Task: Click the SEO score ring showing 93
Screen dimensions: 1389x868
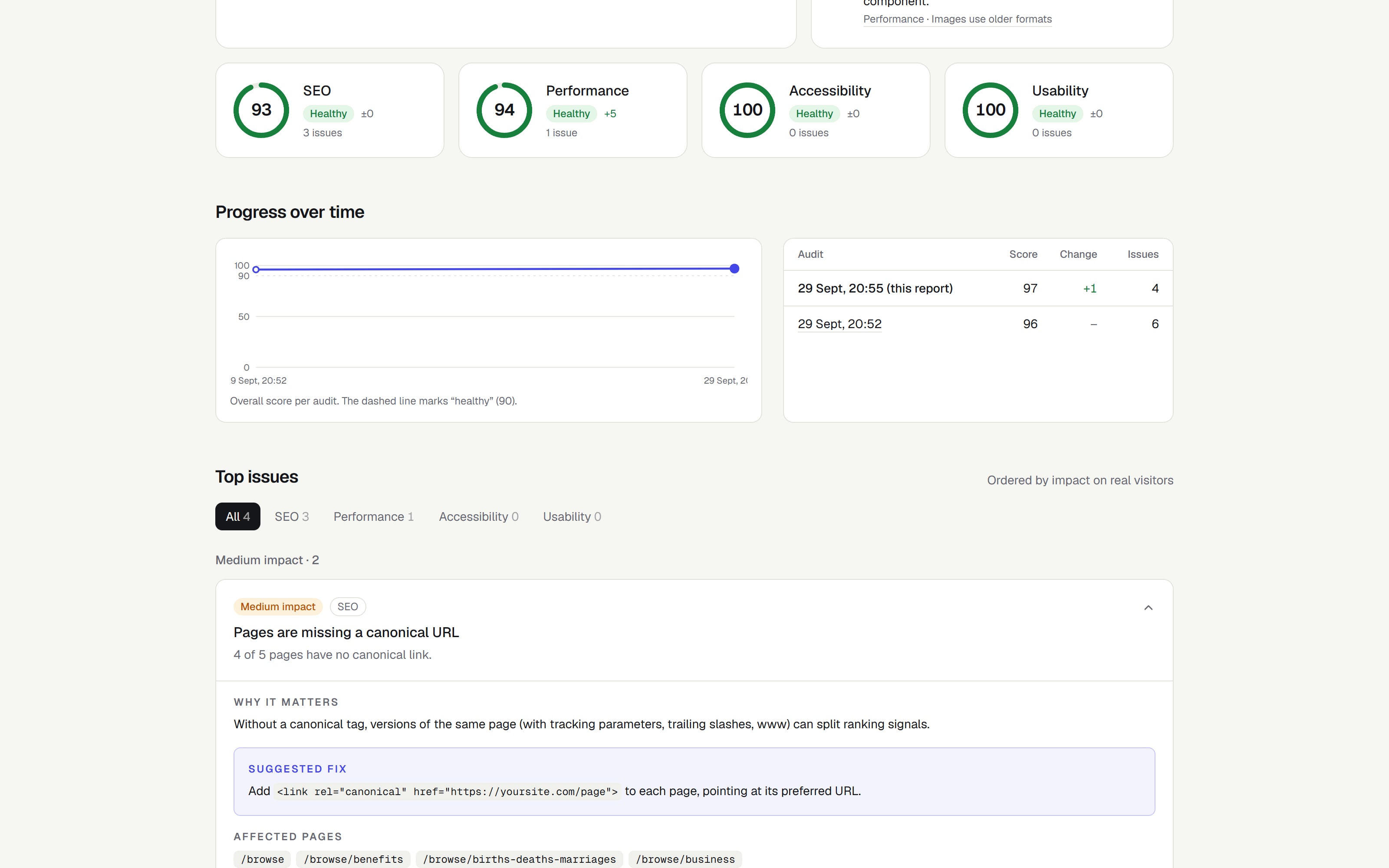Action: (x=261, y=110)
